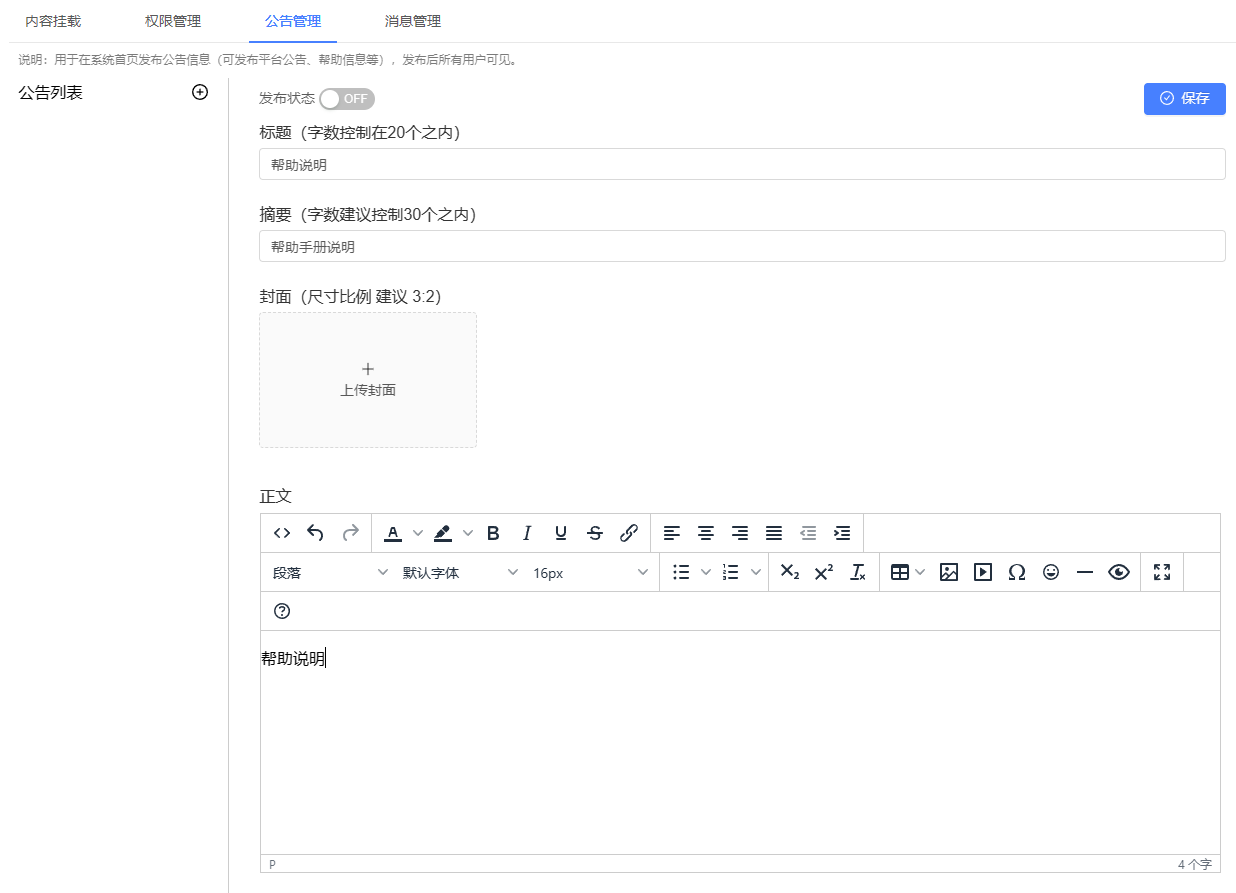Insert media video into the editor
This screenshot has width=1236, height=893.
(983, 572)
